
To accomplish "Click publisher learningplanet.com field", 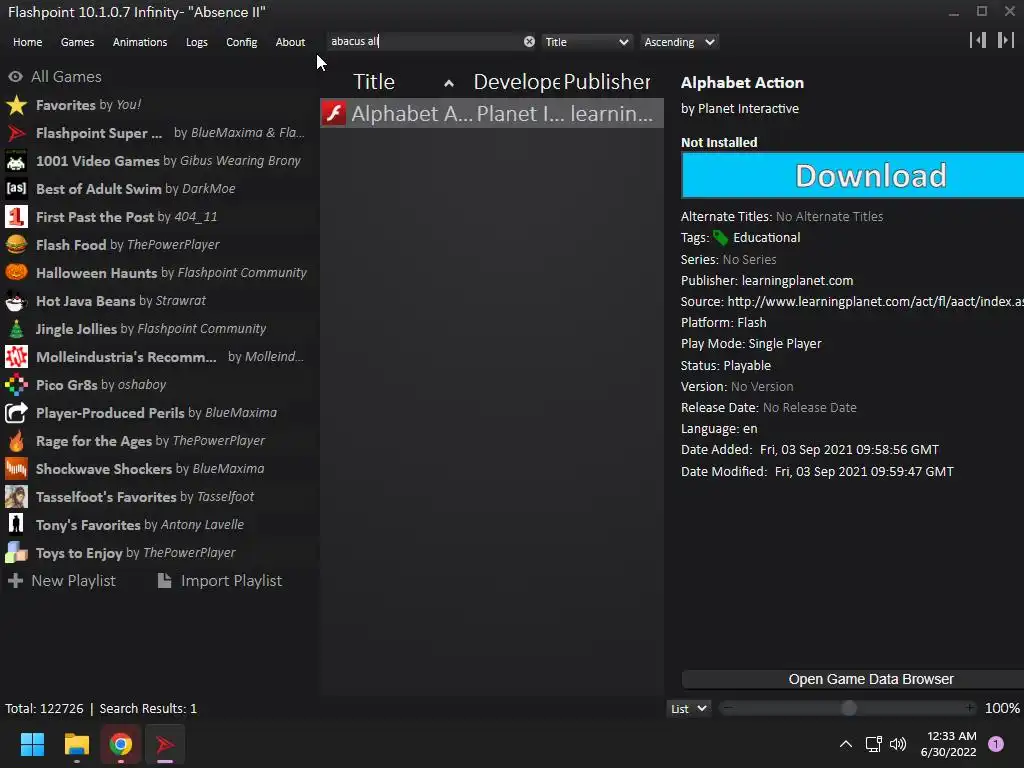I will [x=797, y=281].
